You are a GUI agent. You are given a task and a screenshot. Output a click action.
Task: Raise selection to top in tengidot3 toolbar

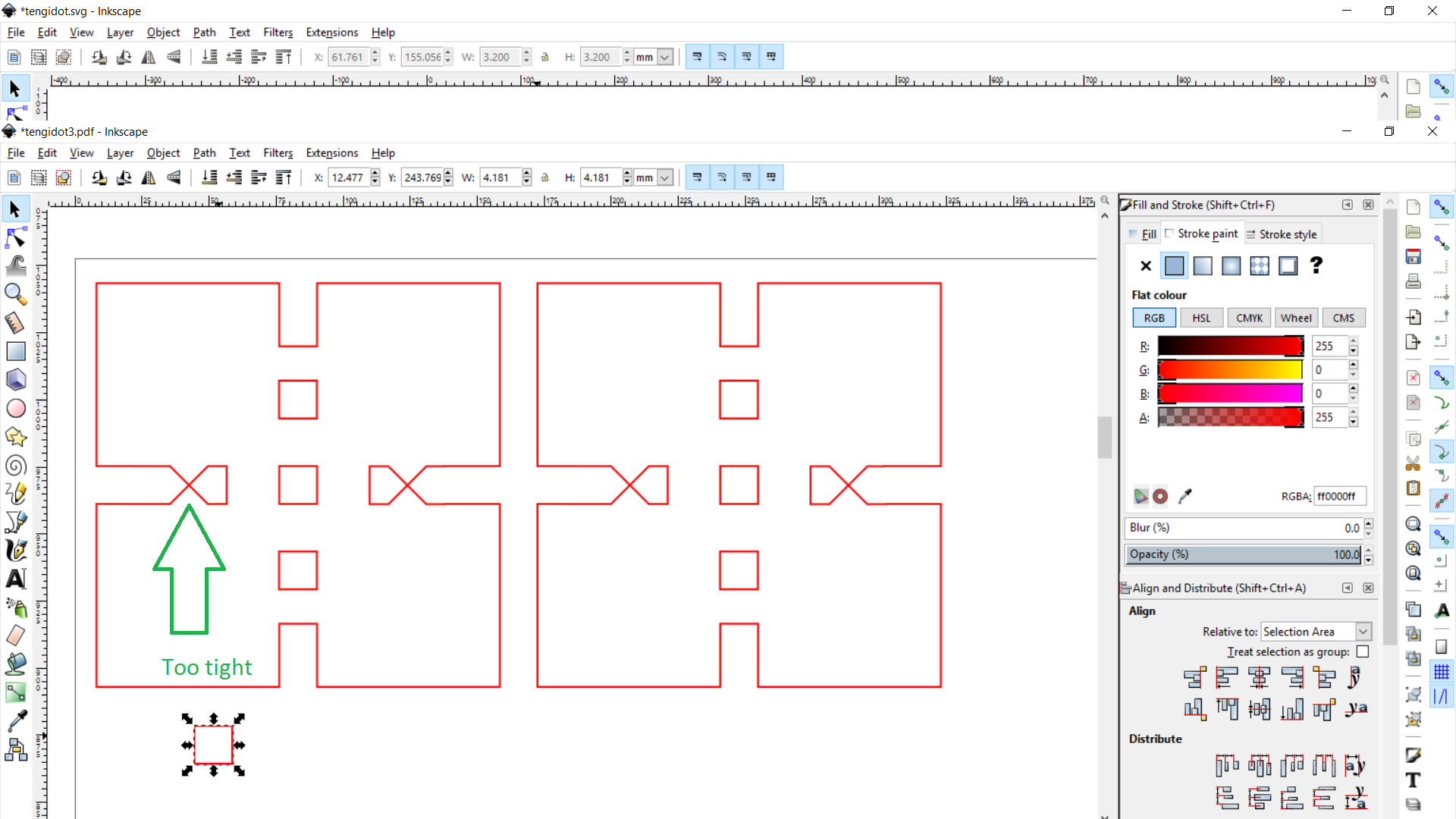click(x=284, y=177)
